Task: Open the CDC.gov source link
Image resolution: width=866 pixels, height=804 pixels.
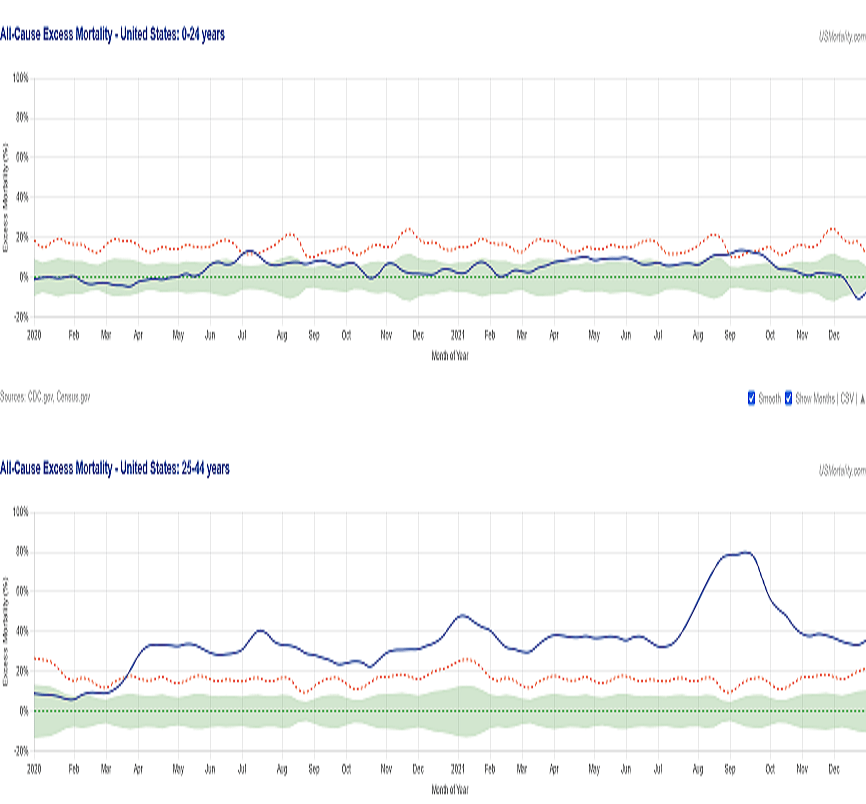Action: point(43,397)
